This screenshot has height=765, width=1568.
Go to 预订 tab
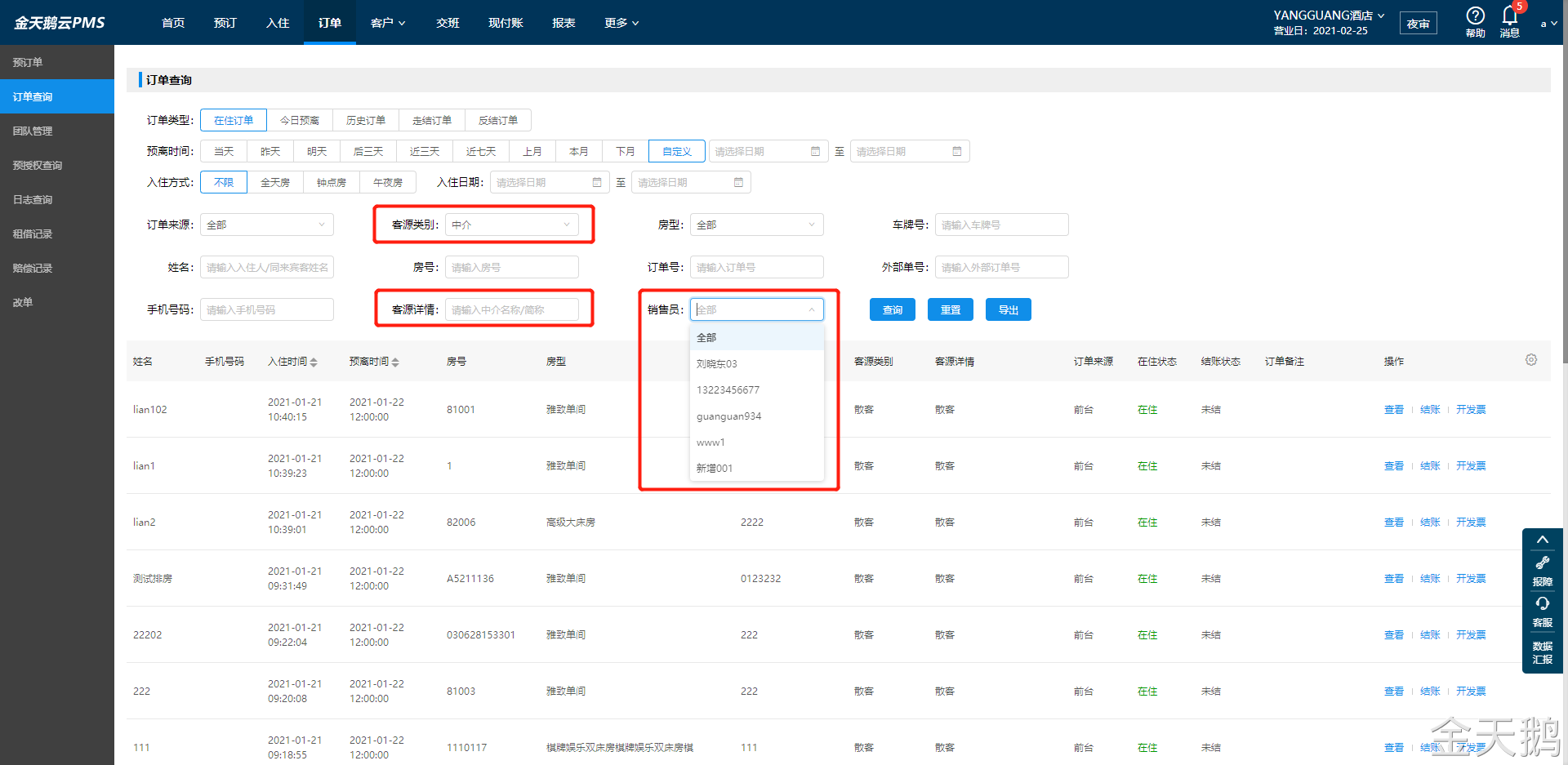[x=225, y=23]
